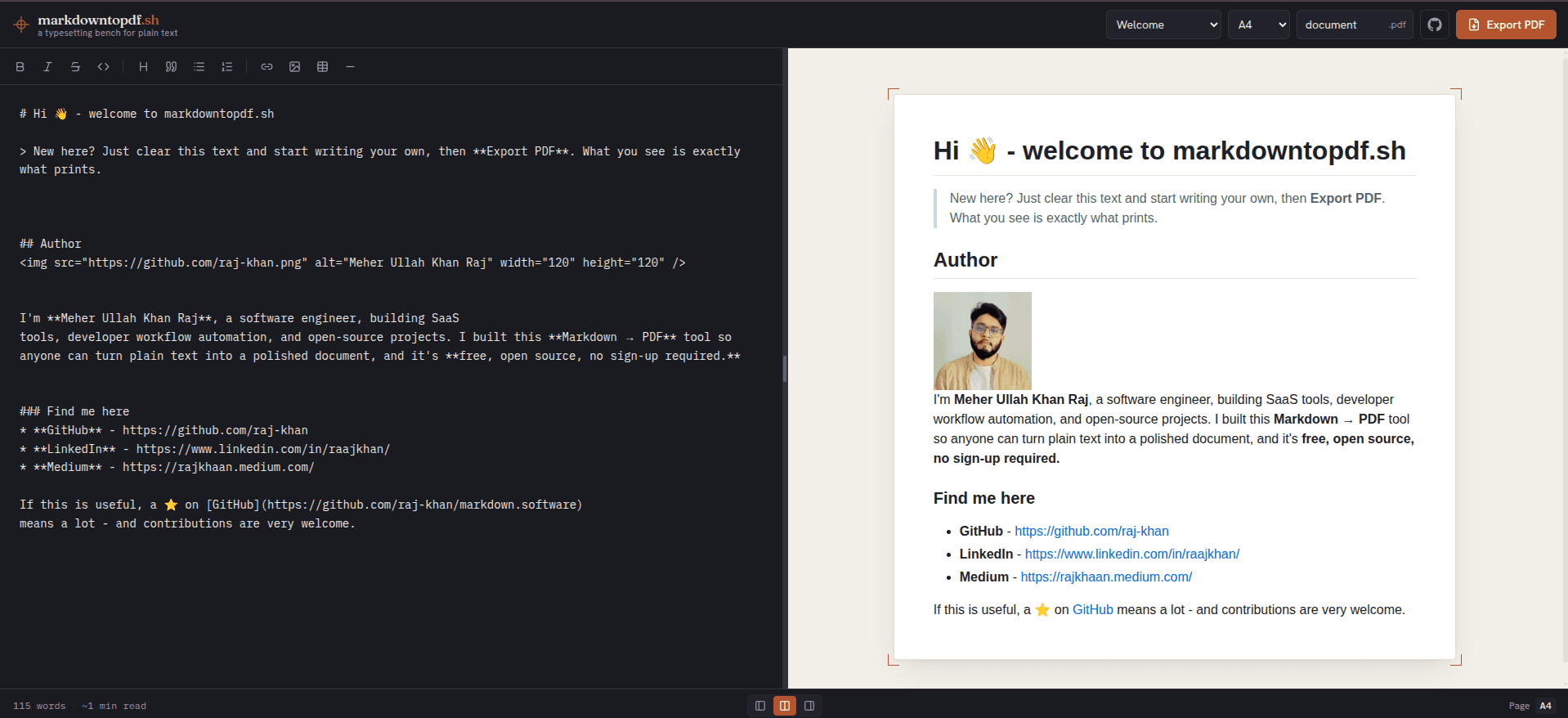Insert a heading with the H icon
Screen dimensions: 1568x718
pyautogui.click(x=143, y=67)
